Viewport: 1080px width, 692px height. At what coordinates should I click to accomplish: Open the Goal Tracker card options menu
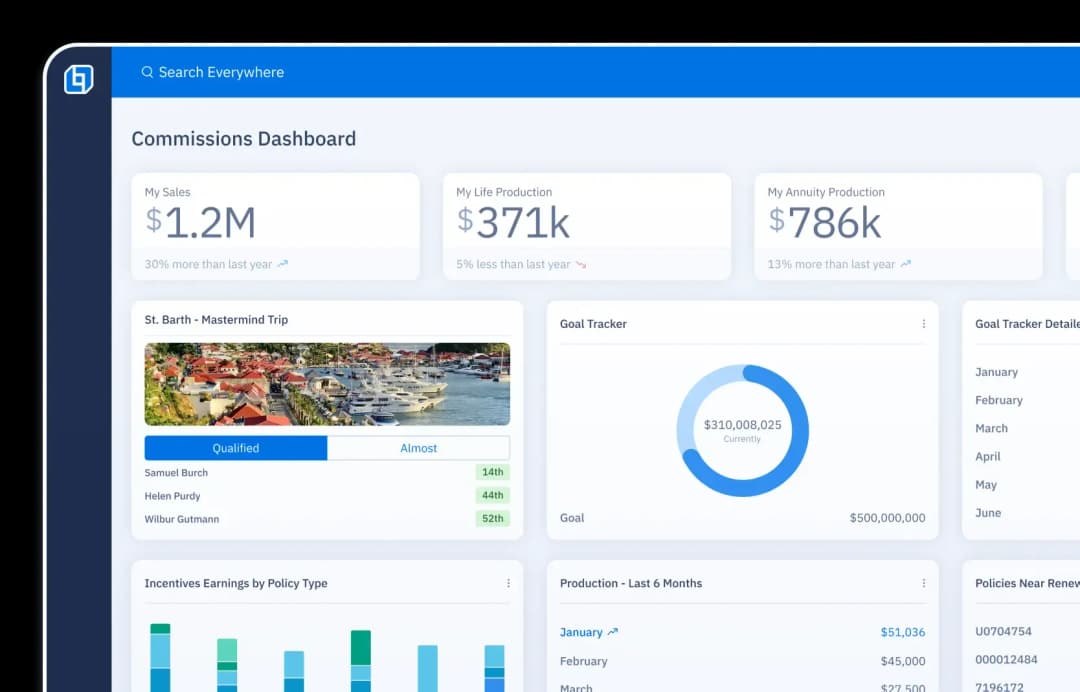922,323
